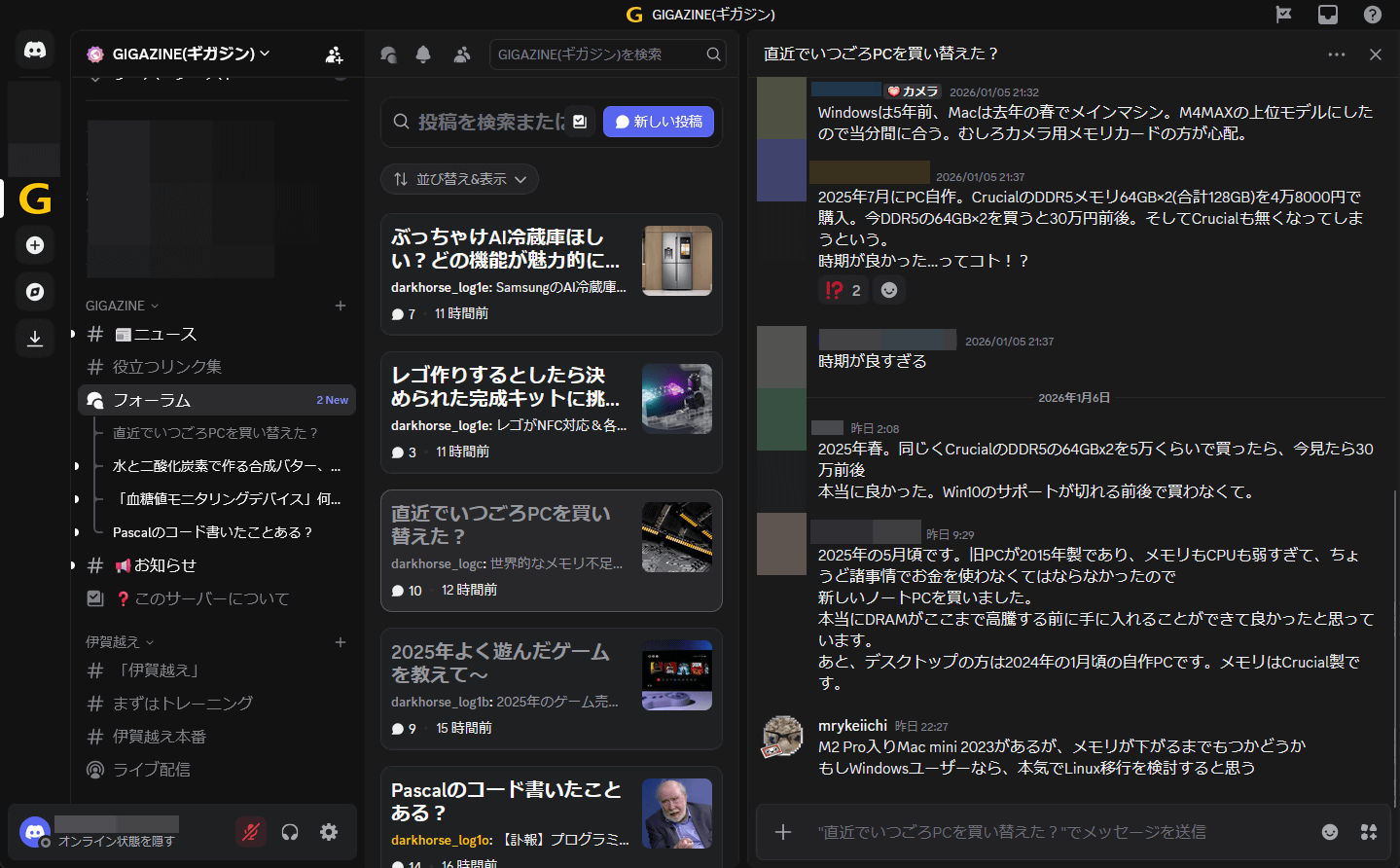Add a reaction with the smiley button
1400x868 pixels.
889,289
